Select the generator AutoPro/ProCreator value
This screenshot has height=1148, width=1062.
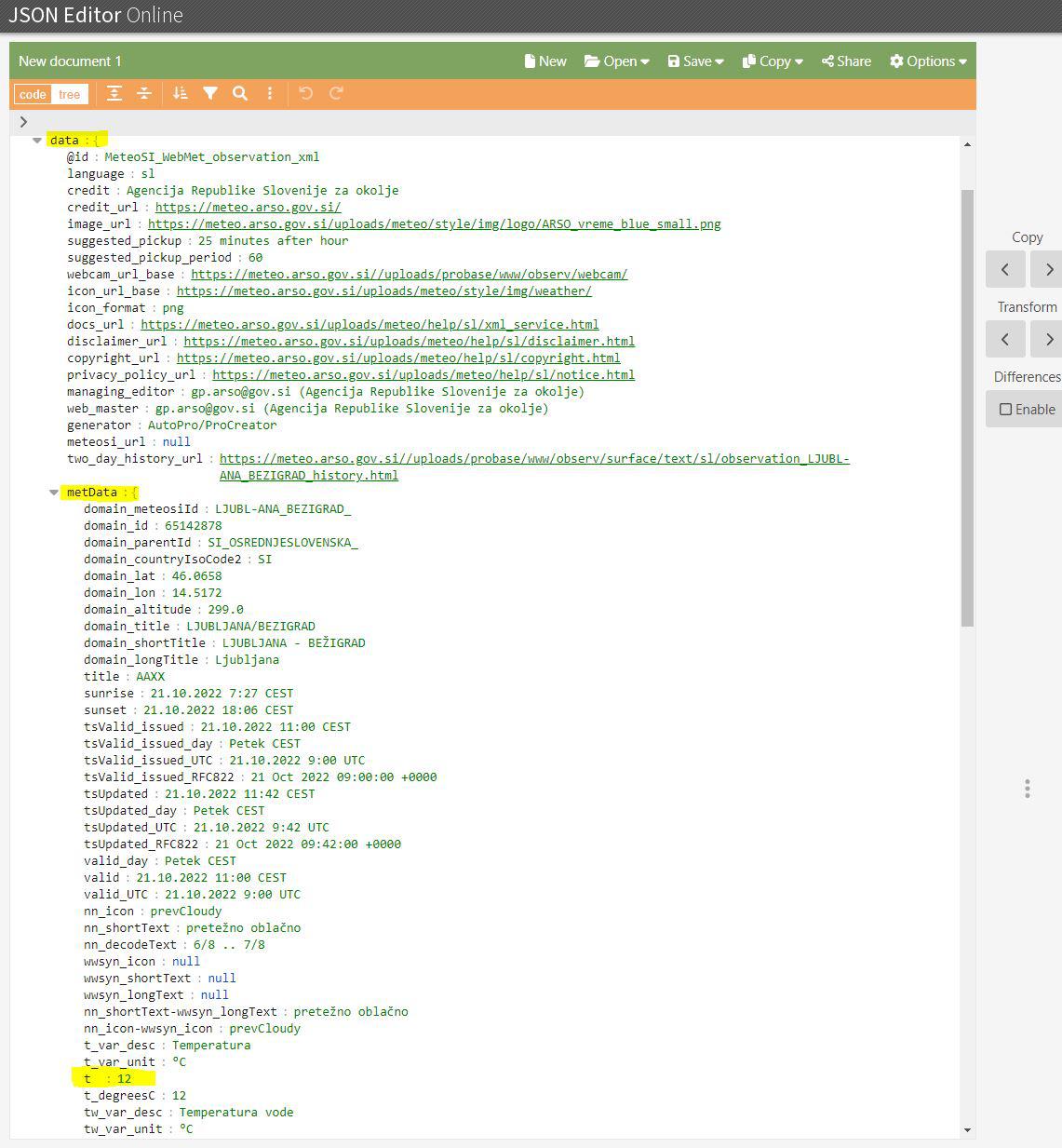pos(211,425)
